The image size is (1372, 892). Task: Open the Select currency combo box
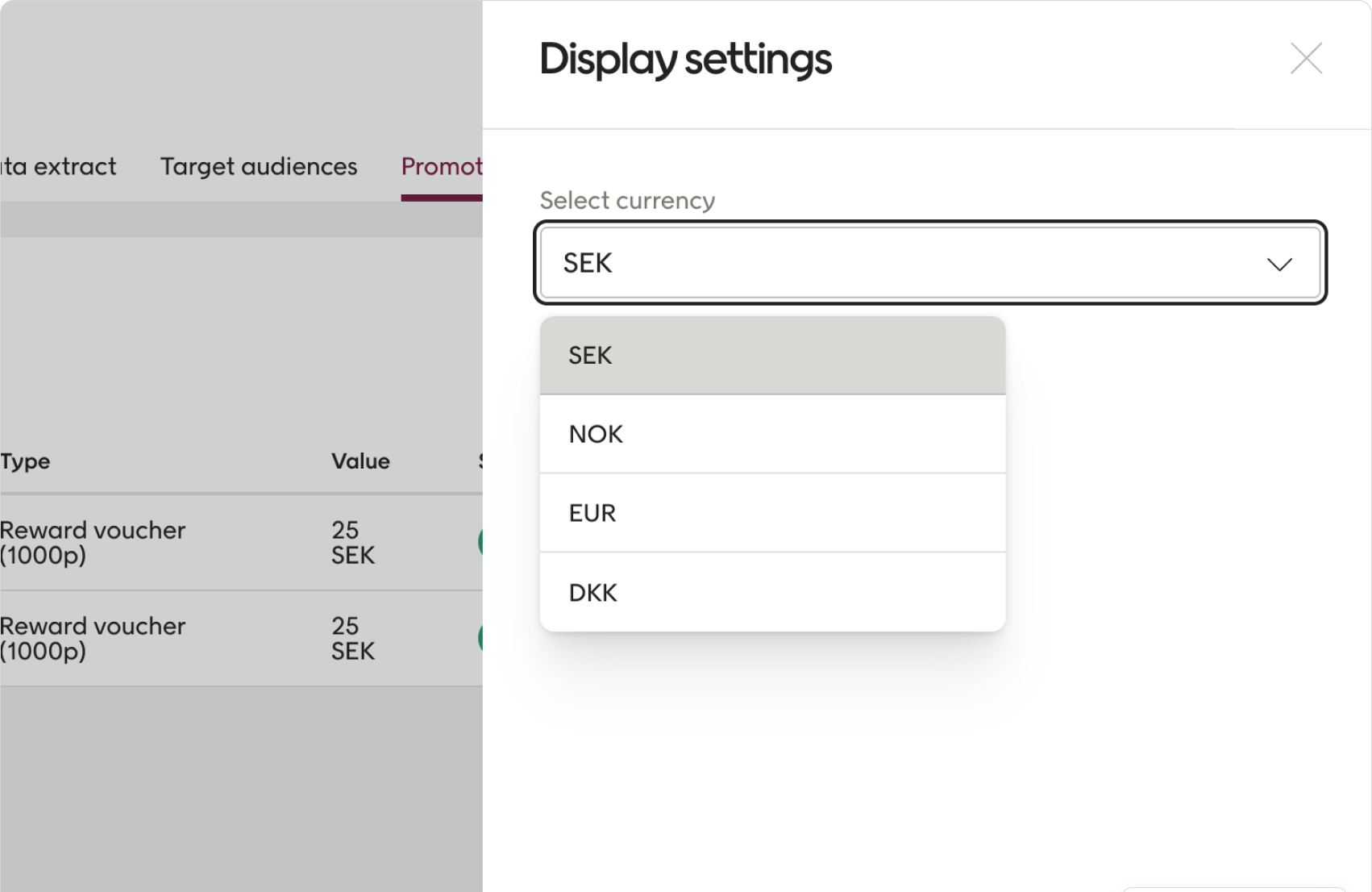tap(903, 263)
